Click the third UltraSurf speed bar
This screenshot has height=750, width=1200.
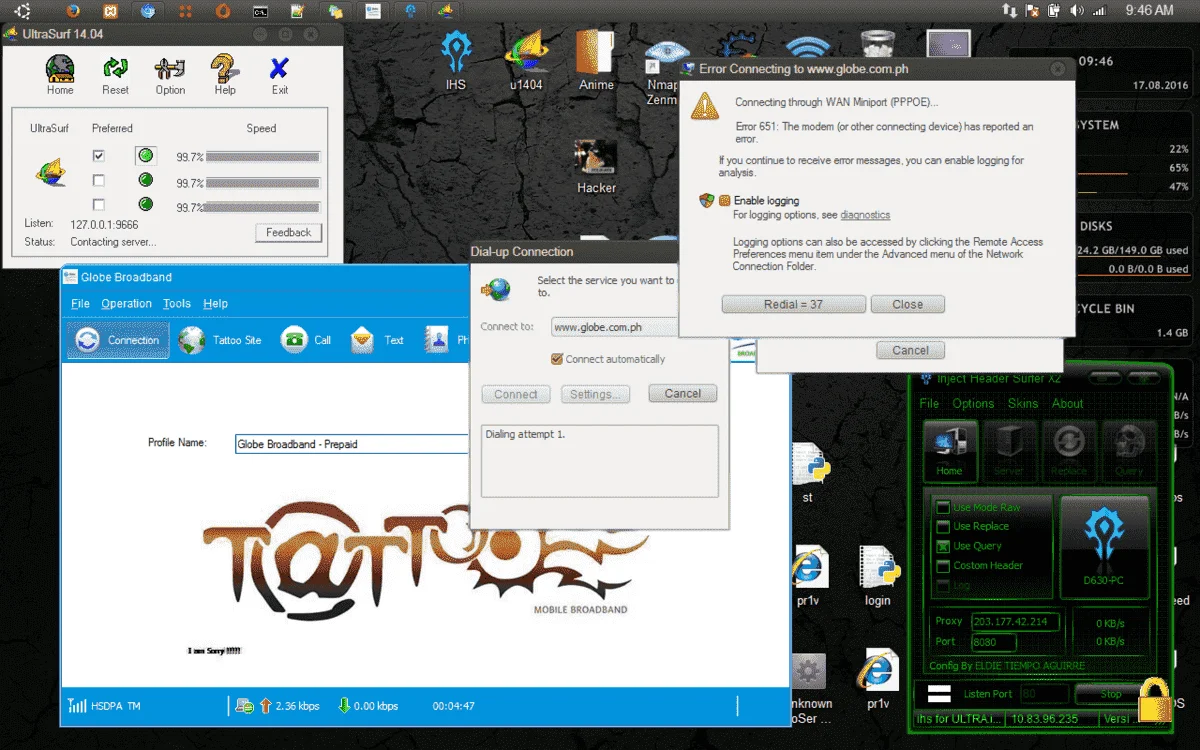tap(263, 207)
